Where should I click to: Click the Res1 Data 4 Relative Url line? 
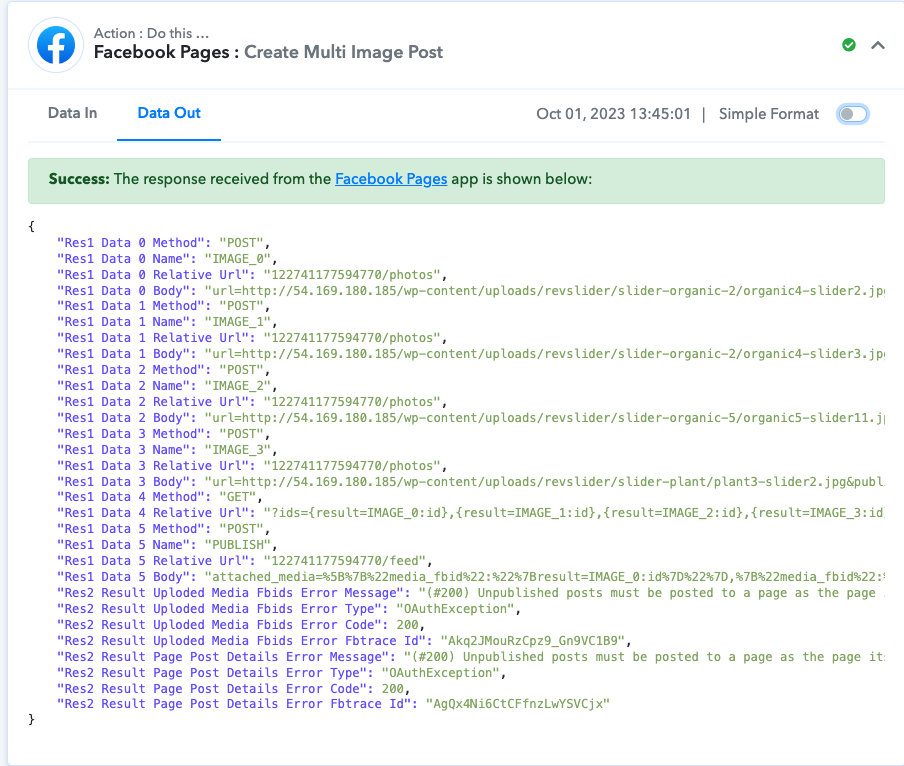470,513
